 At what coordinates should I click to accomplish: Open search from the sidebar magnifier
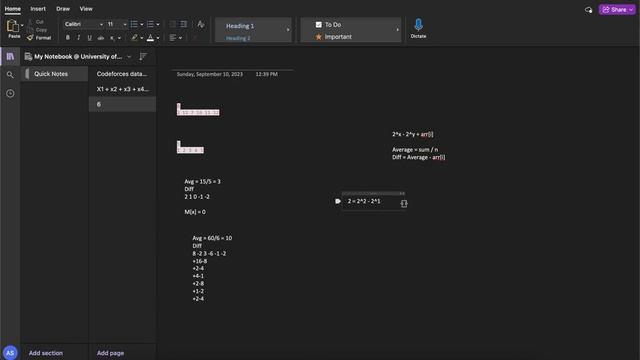[10, 75]
